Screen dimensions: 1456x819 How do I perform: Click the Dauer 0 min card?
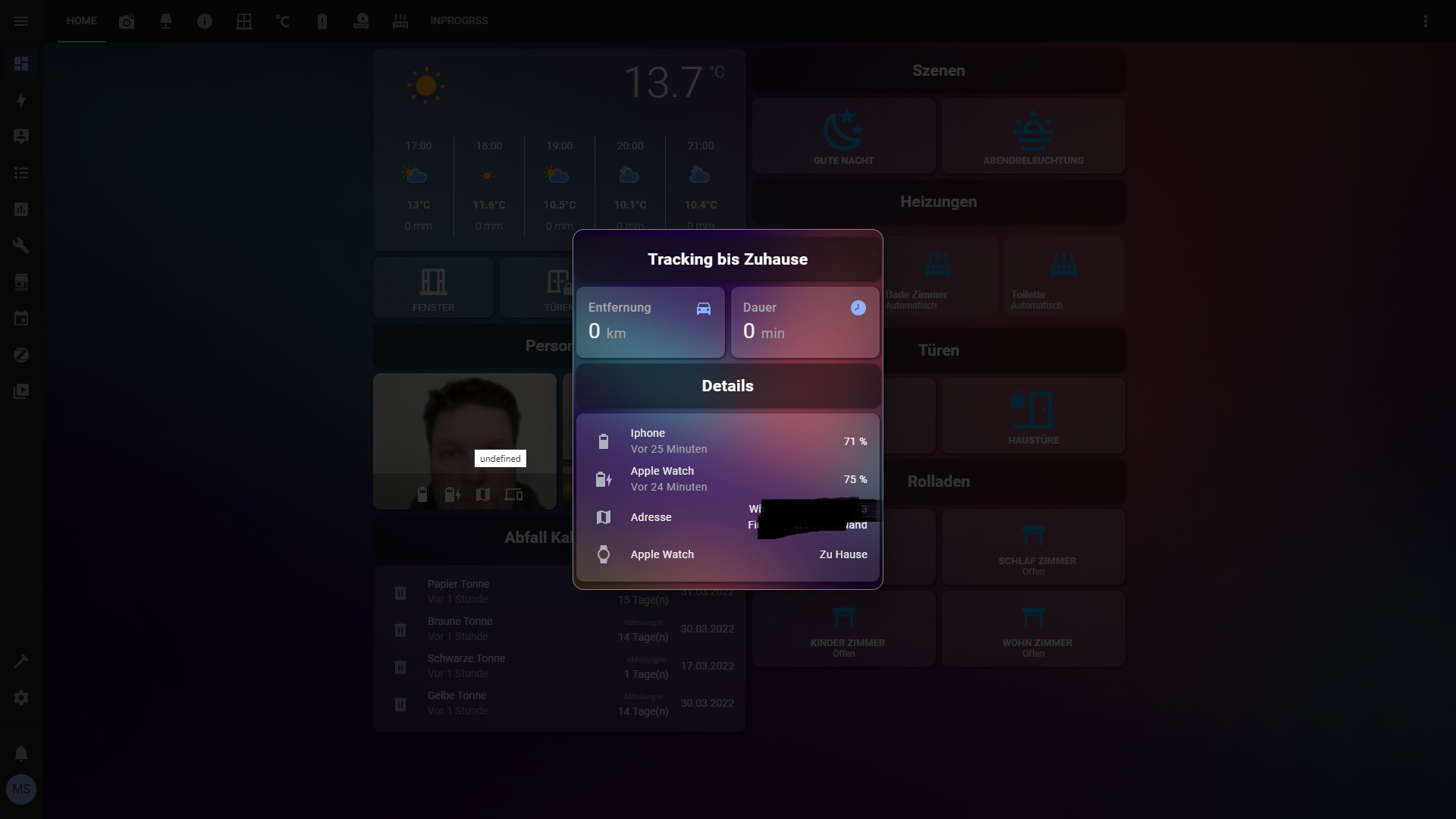[805, 322]
